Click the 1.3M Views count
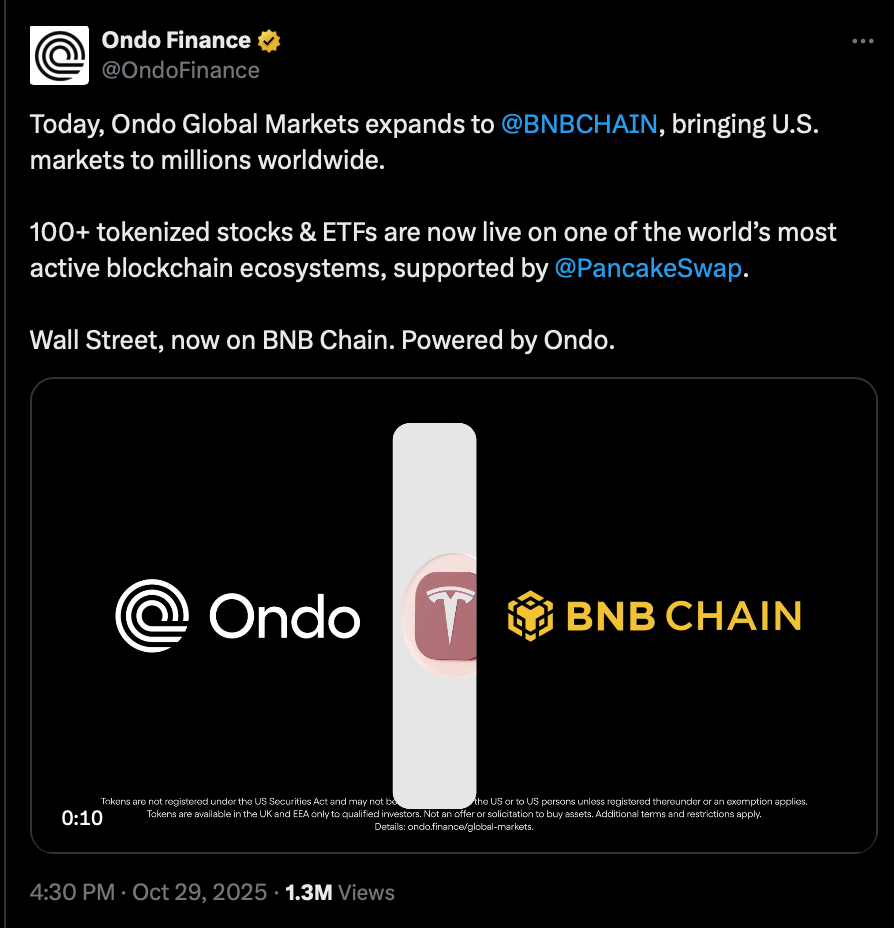This screenshot has height=928, width=894. coord(340,892)
